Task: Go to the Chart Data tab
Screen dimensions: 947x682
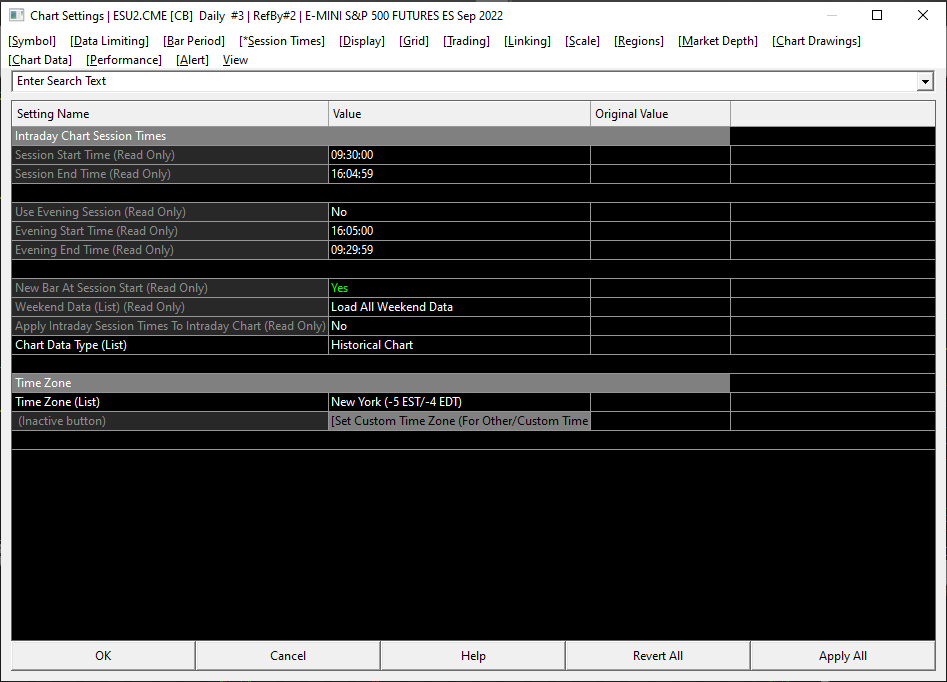Action: tap(40, 60)
